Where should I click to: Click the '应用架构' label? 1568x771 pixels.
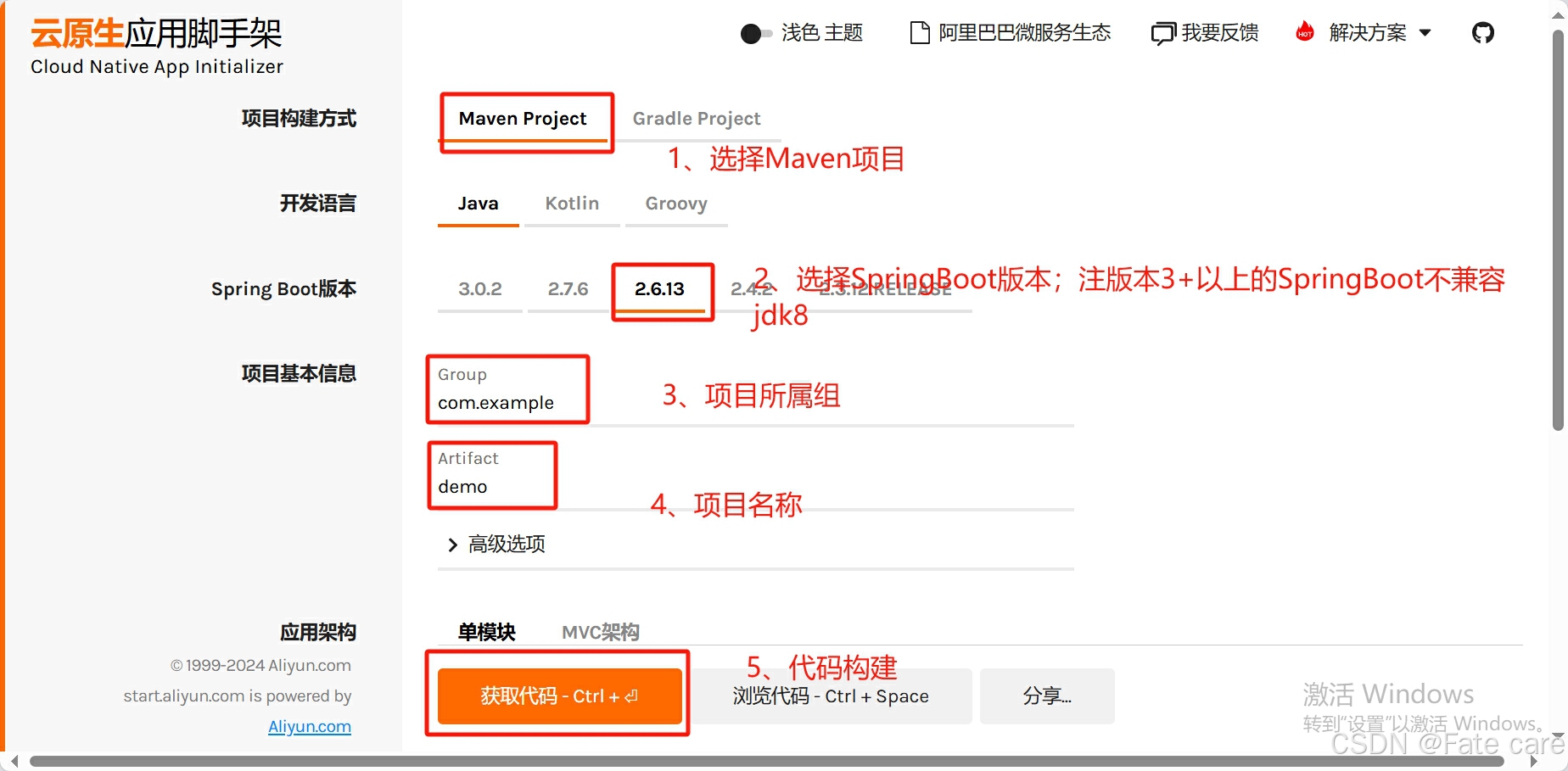coord(318,633)
